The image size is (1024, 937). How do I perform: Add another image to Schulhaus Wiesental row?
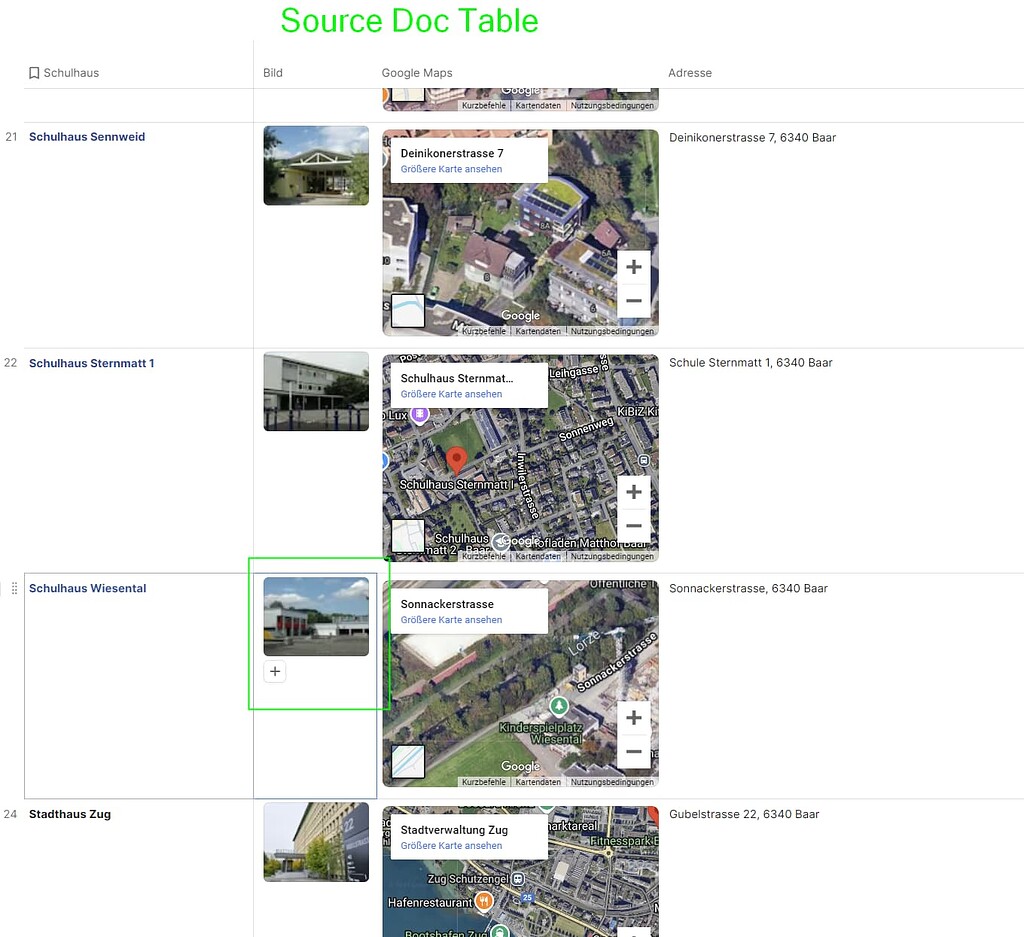275,671
